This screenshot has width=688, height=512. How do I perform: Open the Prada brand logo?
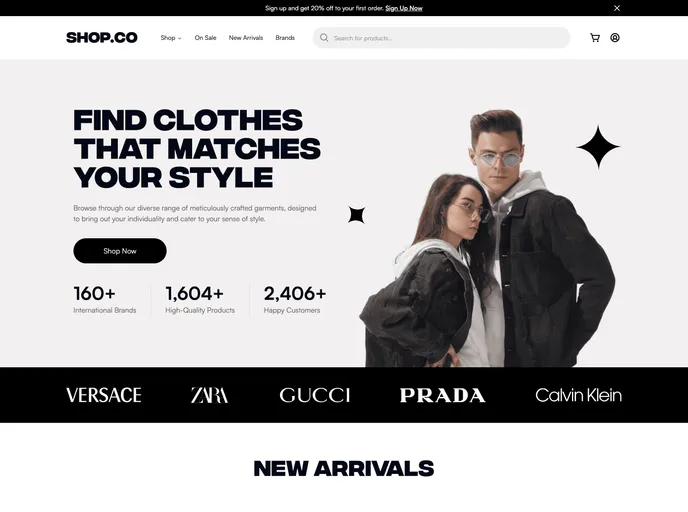pyautogui.click(x=442, y=395)
